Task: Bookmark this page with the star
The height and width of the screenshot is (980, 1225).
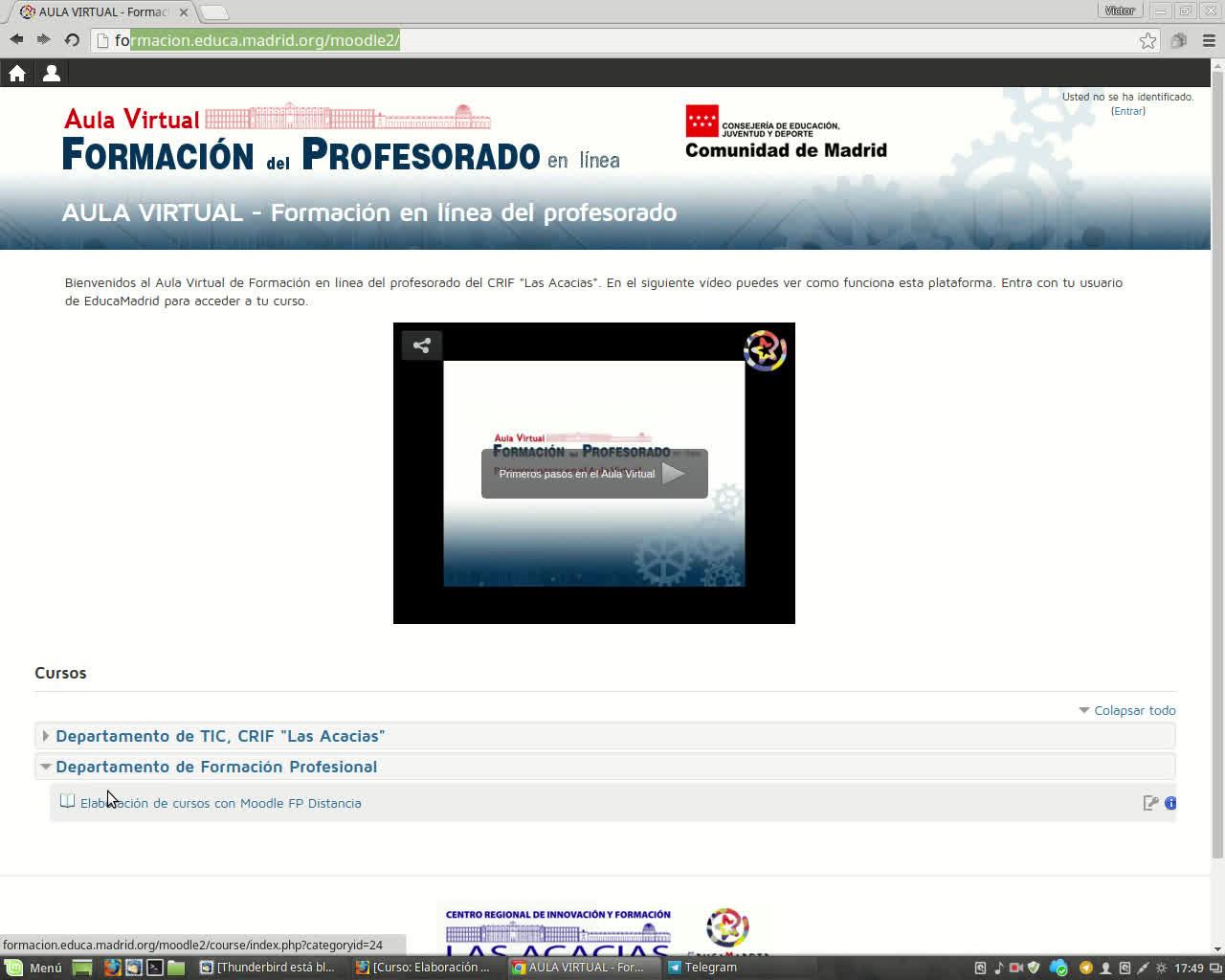Action: (1147, 40)
